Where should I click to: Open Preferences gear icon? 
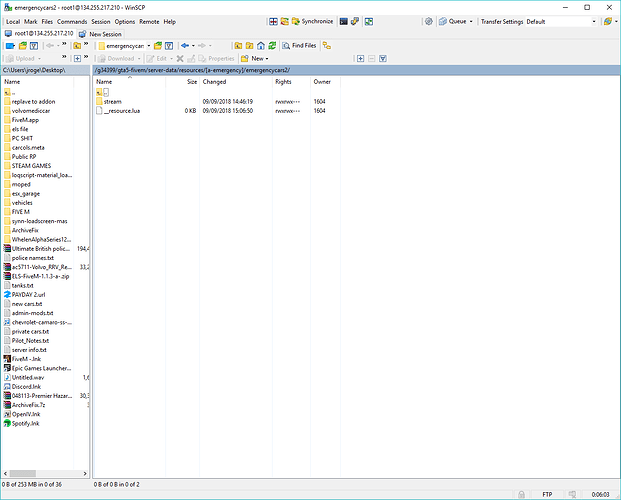(x=429, y=22)
